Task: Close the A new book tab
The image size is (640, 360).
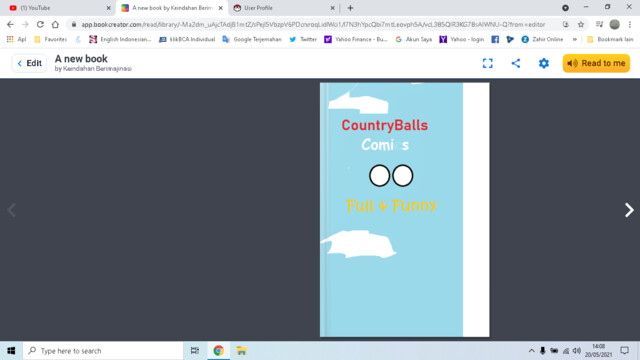Action: 220,8
